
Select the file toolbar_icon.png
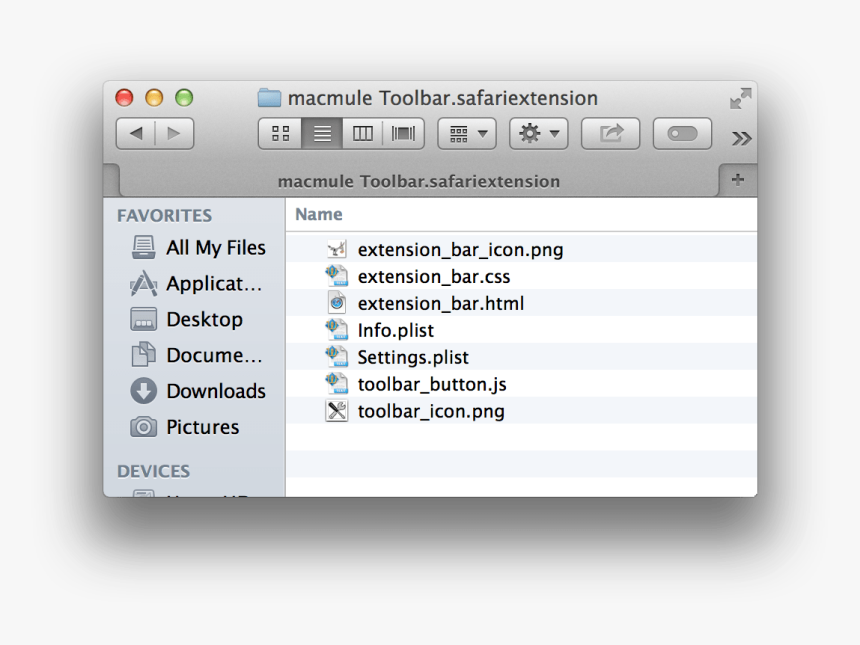coord(521,410)
